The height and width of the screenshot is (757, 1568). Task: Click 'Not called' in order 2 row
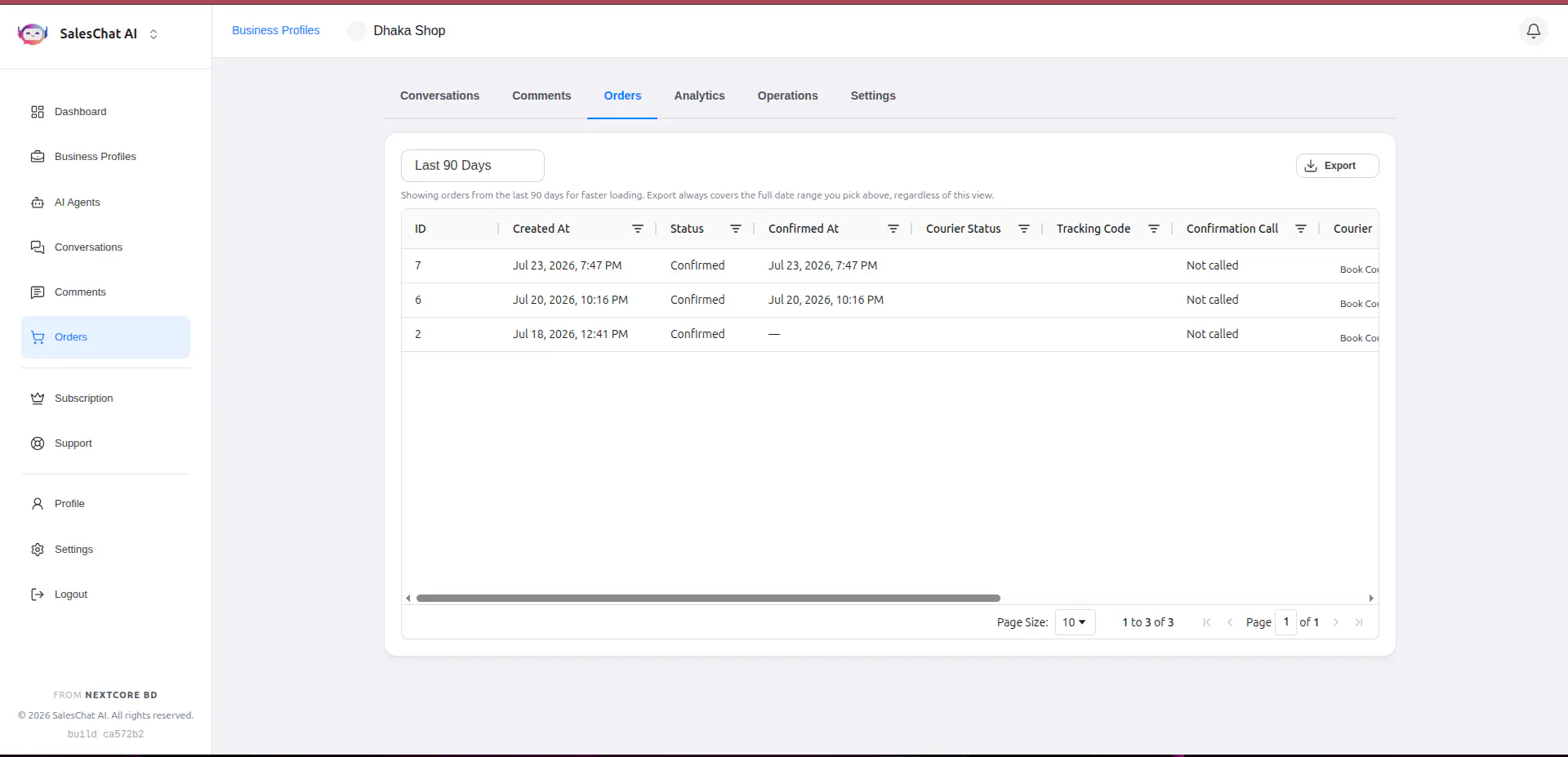point(1212,334)
